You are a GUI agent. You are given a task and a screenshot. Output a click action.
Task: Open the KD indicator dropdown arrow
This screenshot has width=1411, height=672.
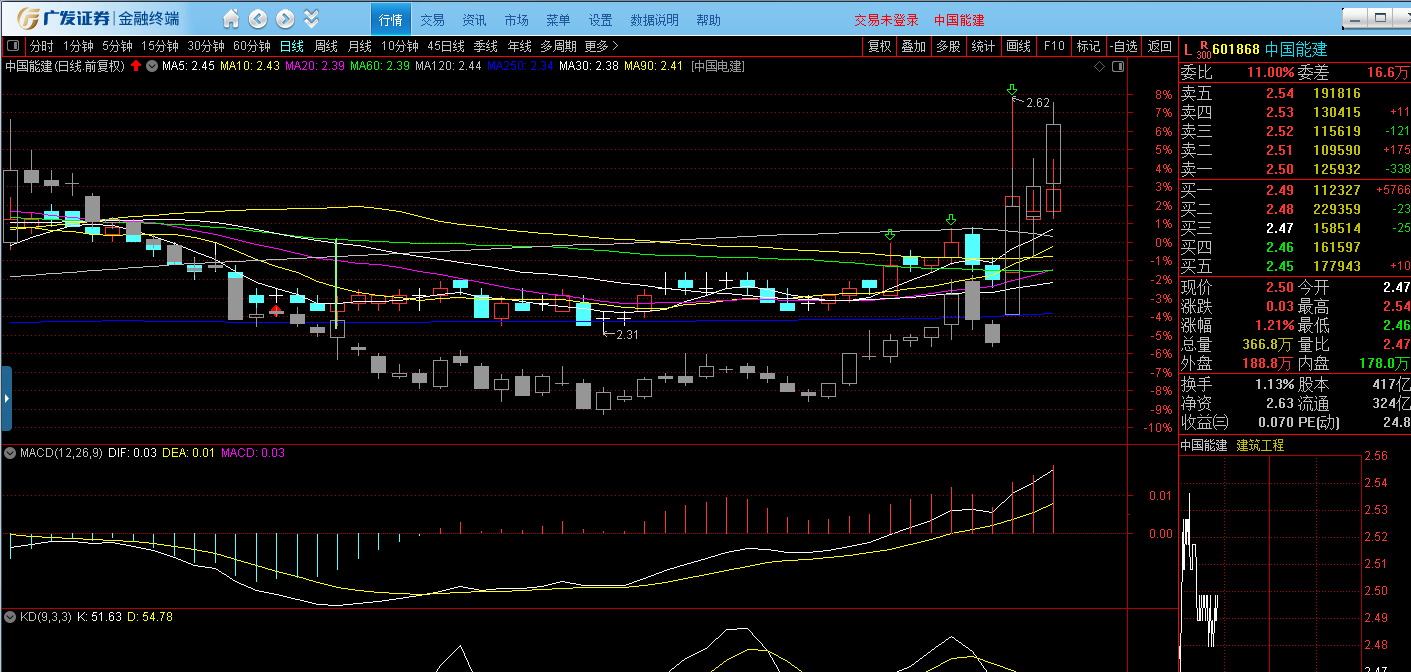coord(11,617)
